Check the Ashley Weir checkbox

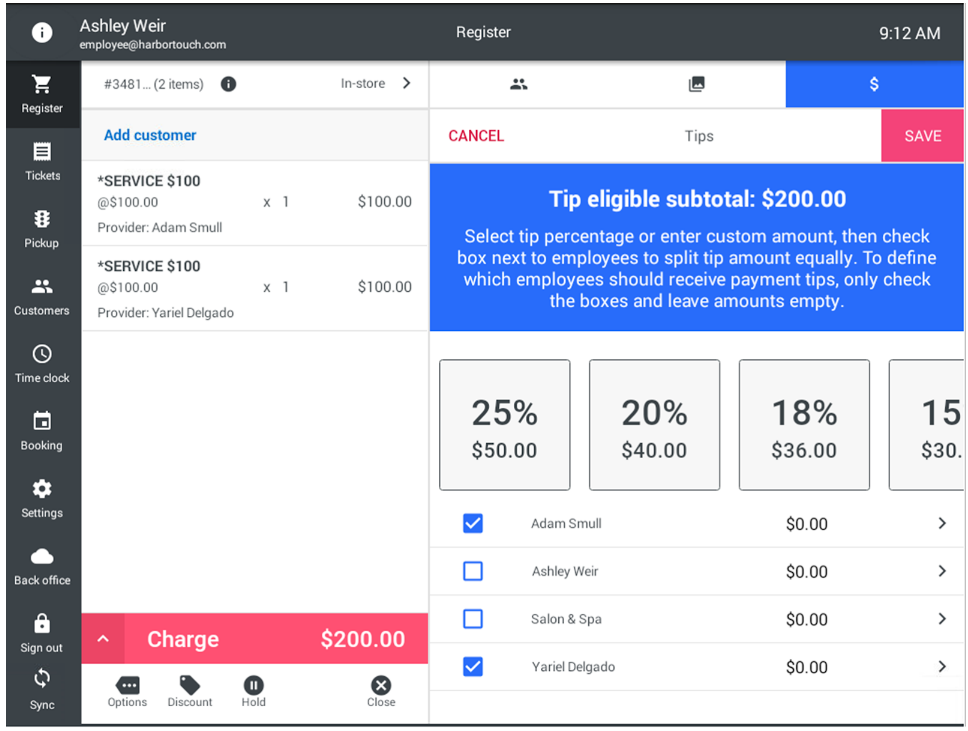(473, 571)
